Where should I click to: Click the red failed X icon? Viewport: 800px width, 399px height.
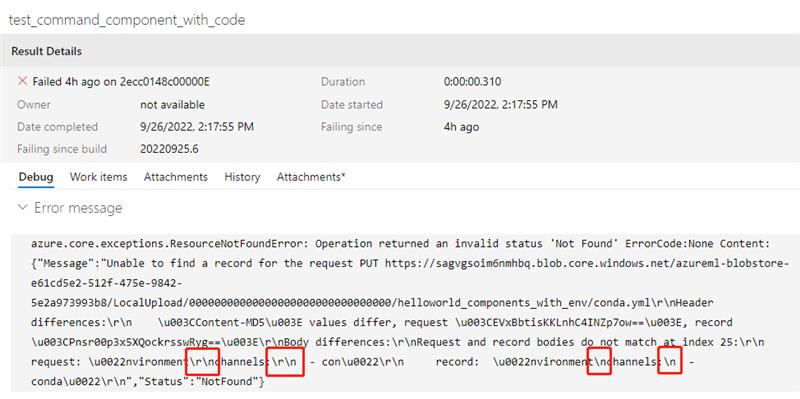22,81
